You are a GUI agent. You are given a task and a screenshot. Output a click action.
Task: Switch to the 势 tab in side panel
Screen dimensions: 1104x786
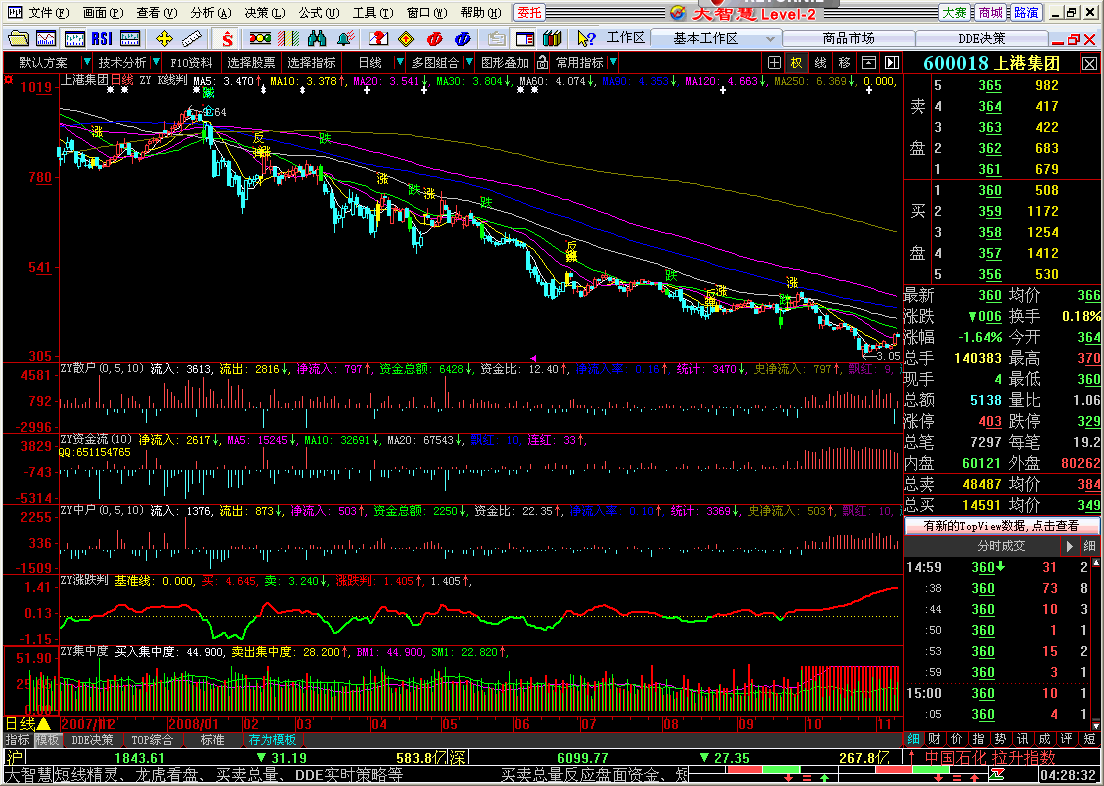pyautogui.click(x=1000, y=739)
